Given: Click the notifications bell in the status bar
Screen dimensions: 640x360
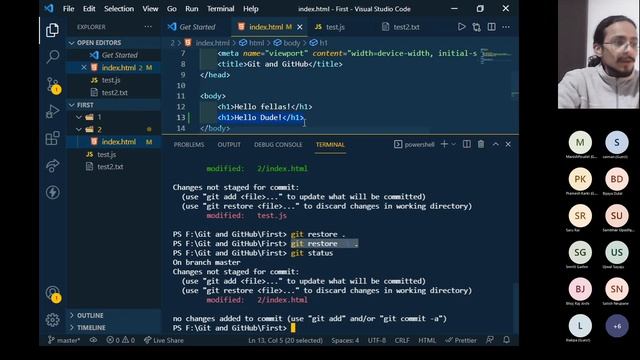Looking at the screenshot, I should pos(507,340).
